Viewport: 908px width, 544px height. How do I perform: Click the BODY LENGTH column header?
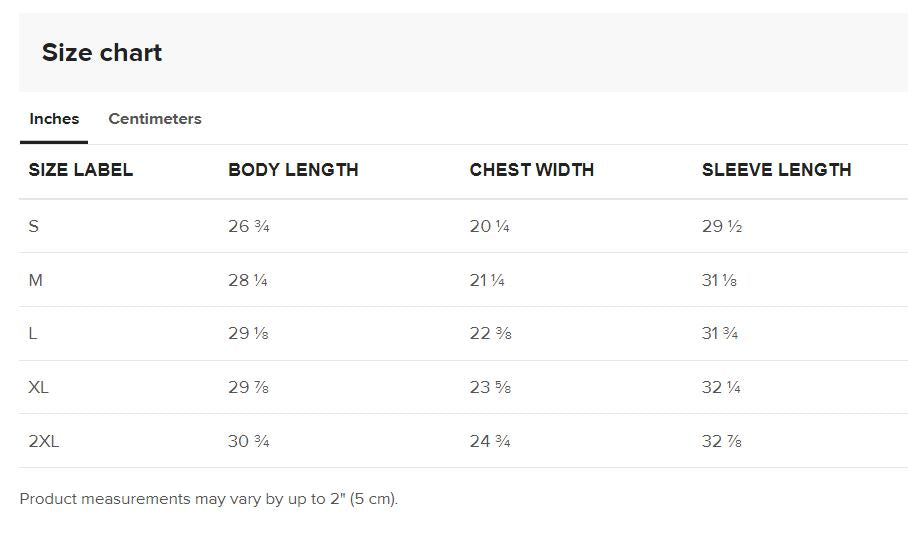pos(293,170)
